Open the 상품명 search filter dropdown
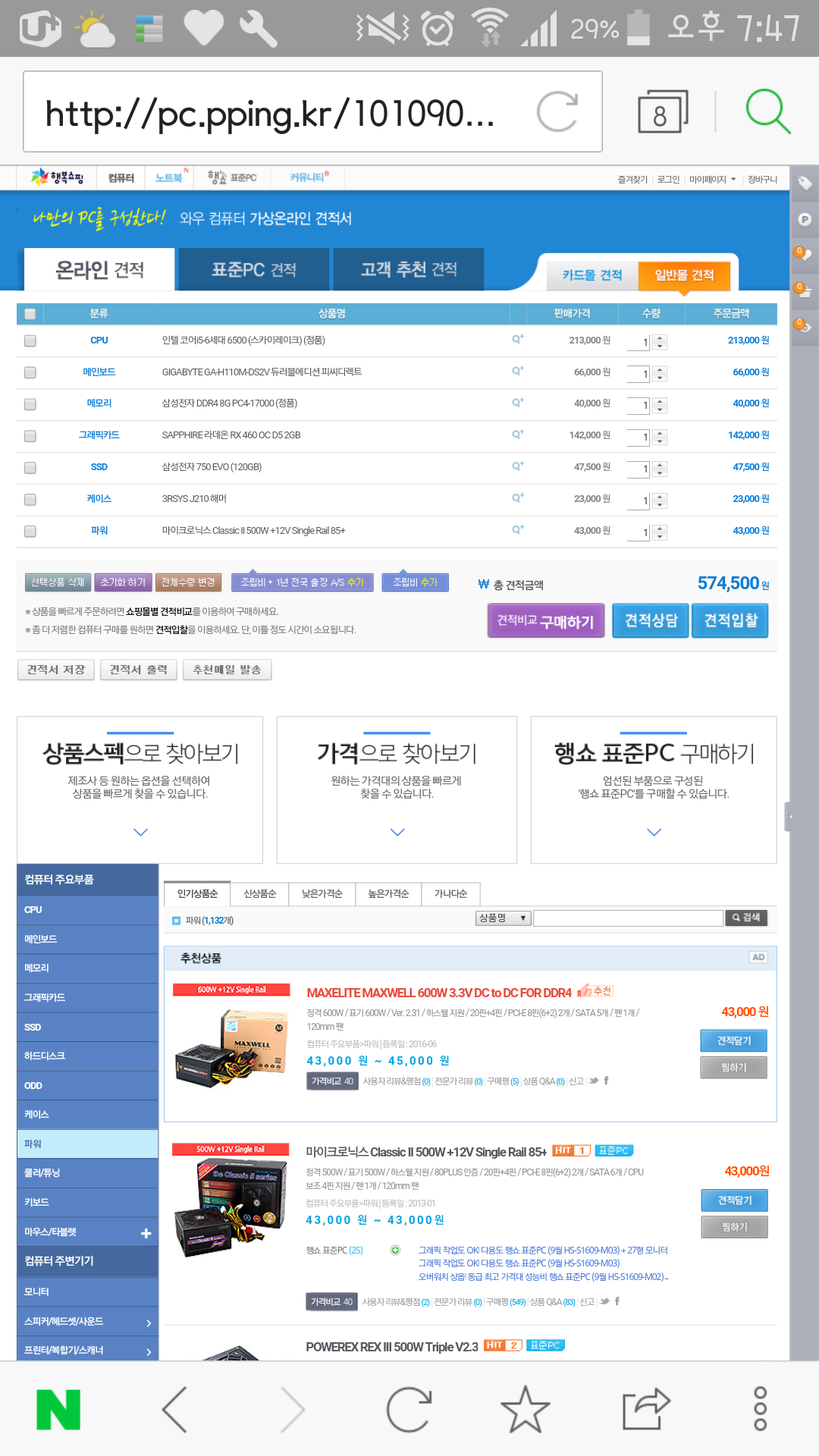Screen dimensions: 819x1456 502,918
